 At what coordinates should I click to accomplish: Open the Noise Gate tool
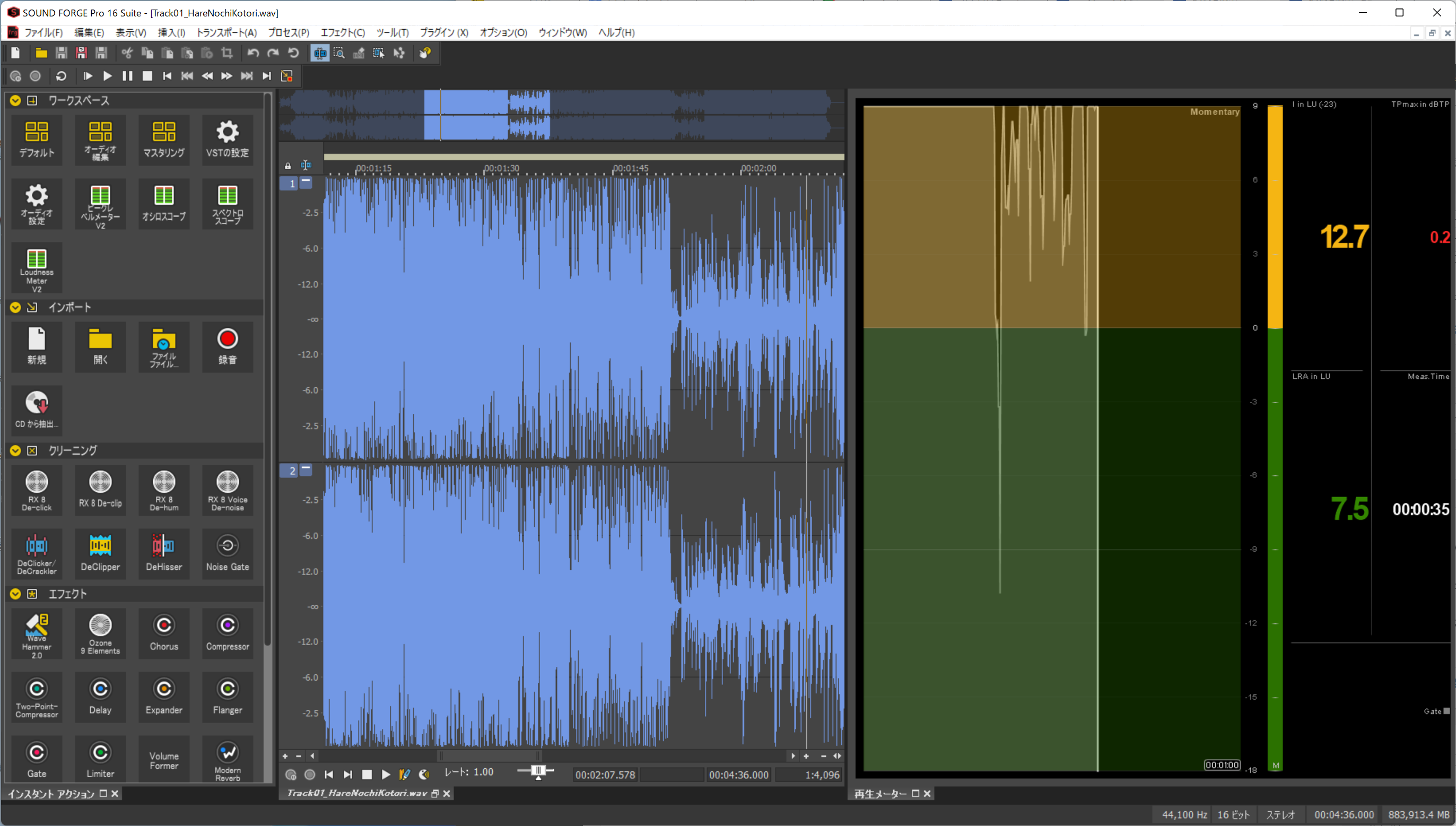(x=228, y=554)
